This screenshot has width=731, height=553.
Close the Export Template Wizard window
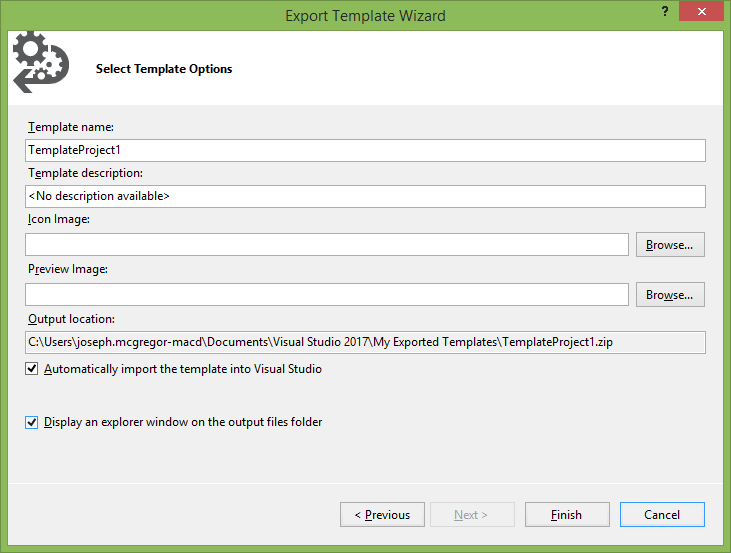[x=701, y=12]
